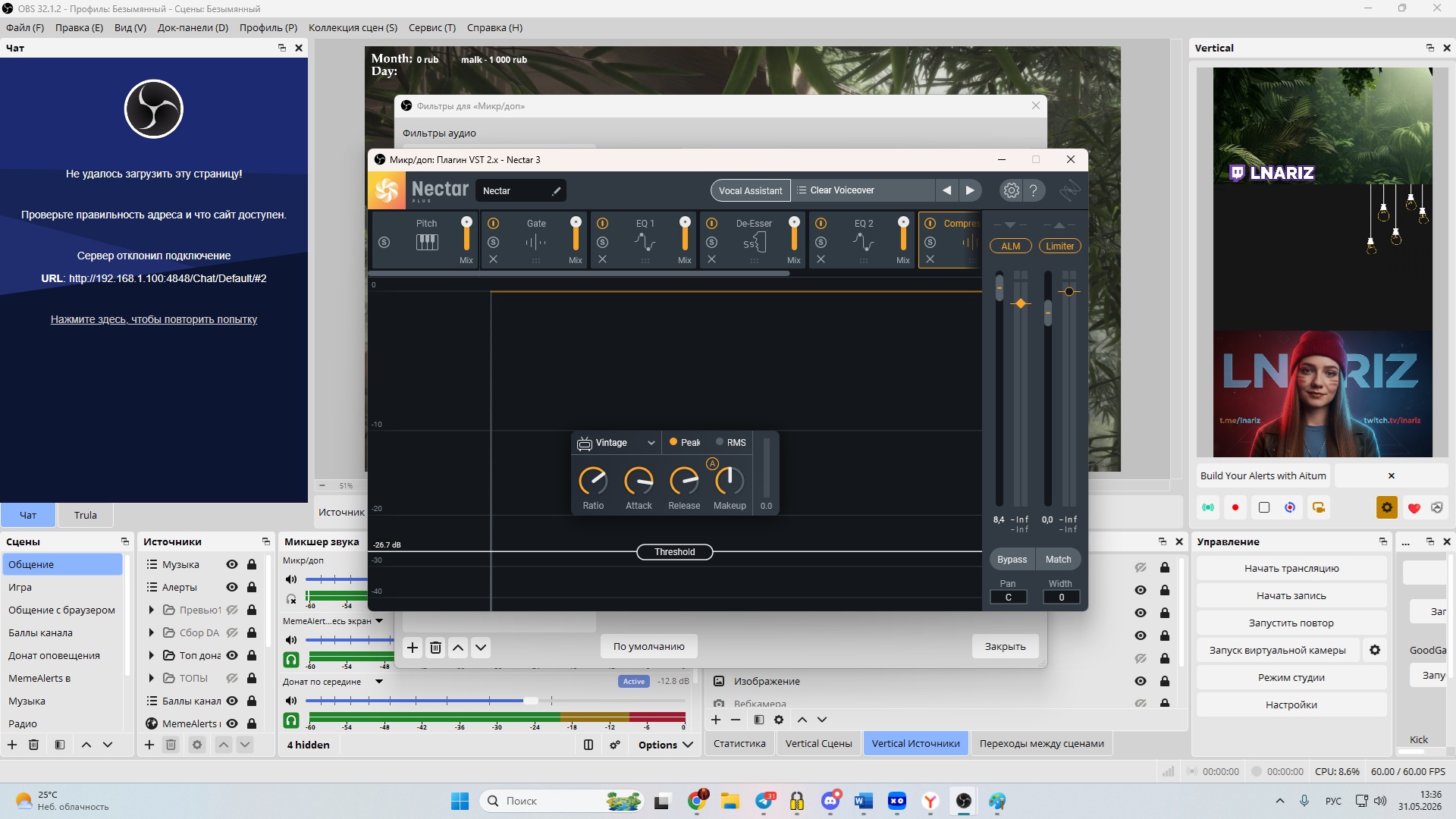Open Chrome from the taskbar
The image size is (1456, 819).
coord(697,801)
